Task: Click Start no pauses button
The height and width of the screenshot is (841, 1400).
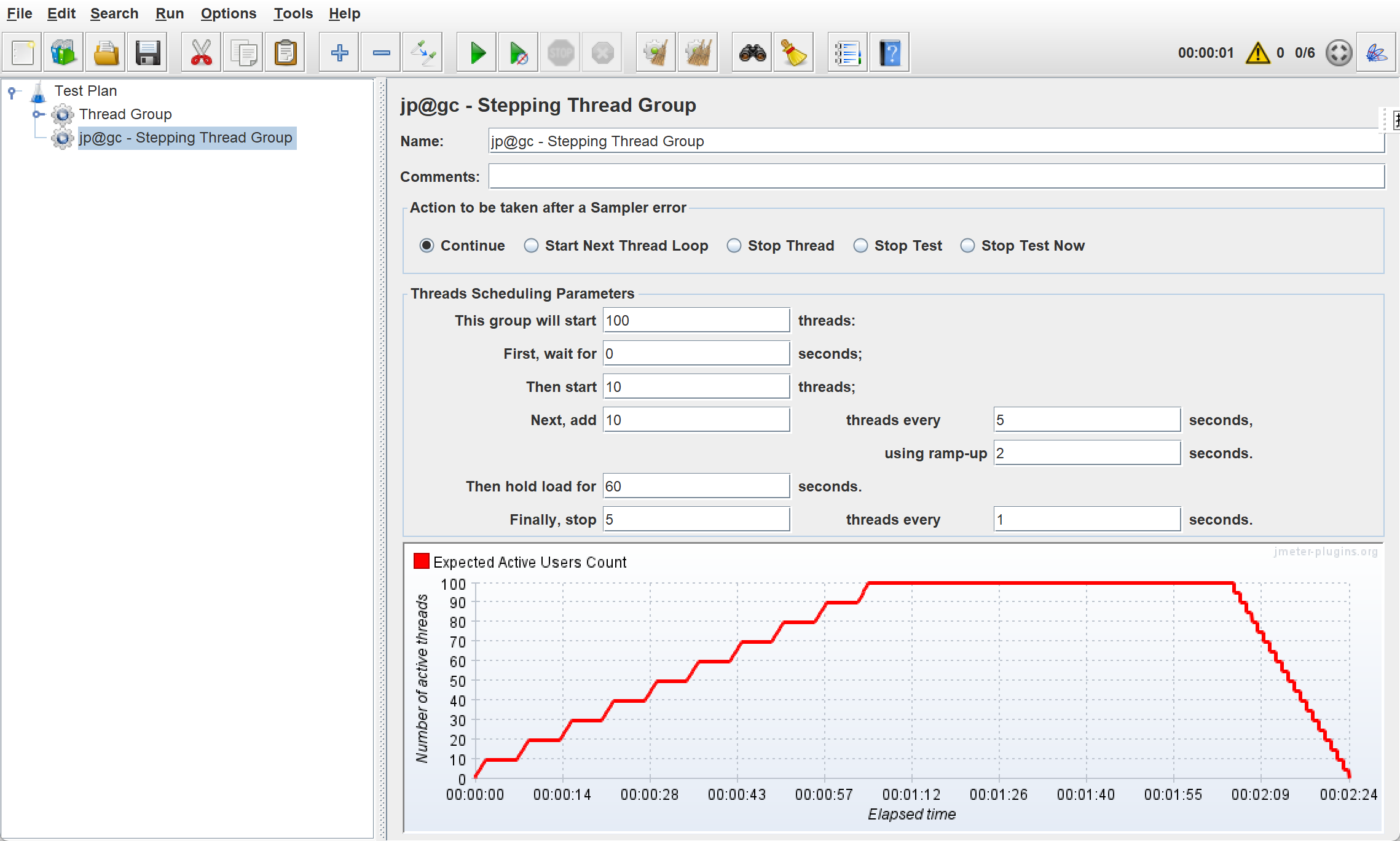Action: point(518,53)
